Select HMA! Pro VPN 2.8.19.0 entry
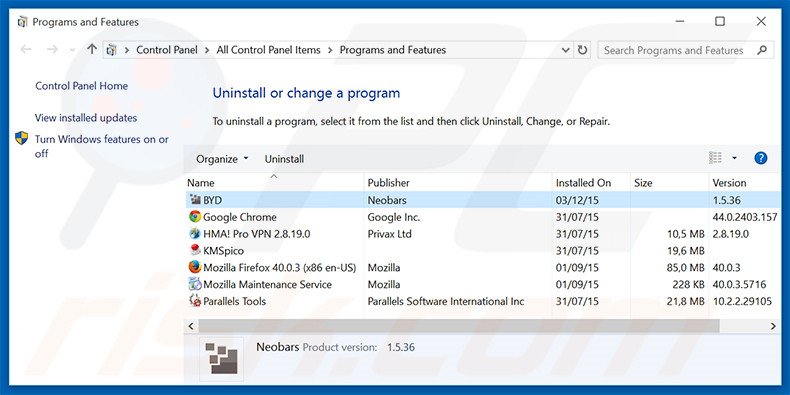Viewport: 790px width, 395px height. point(256,234)
